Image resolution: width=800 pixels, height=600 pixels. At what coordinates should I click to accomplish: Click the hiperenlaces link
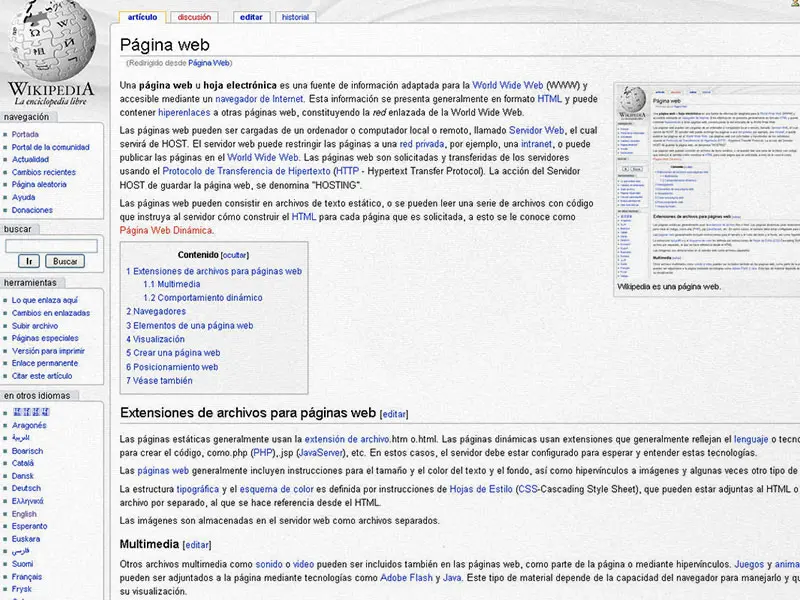pos(184,112)
